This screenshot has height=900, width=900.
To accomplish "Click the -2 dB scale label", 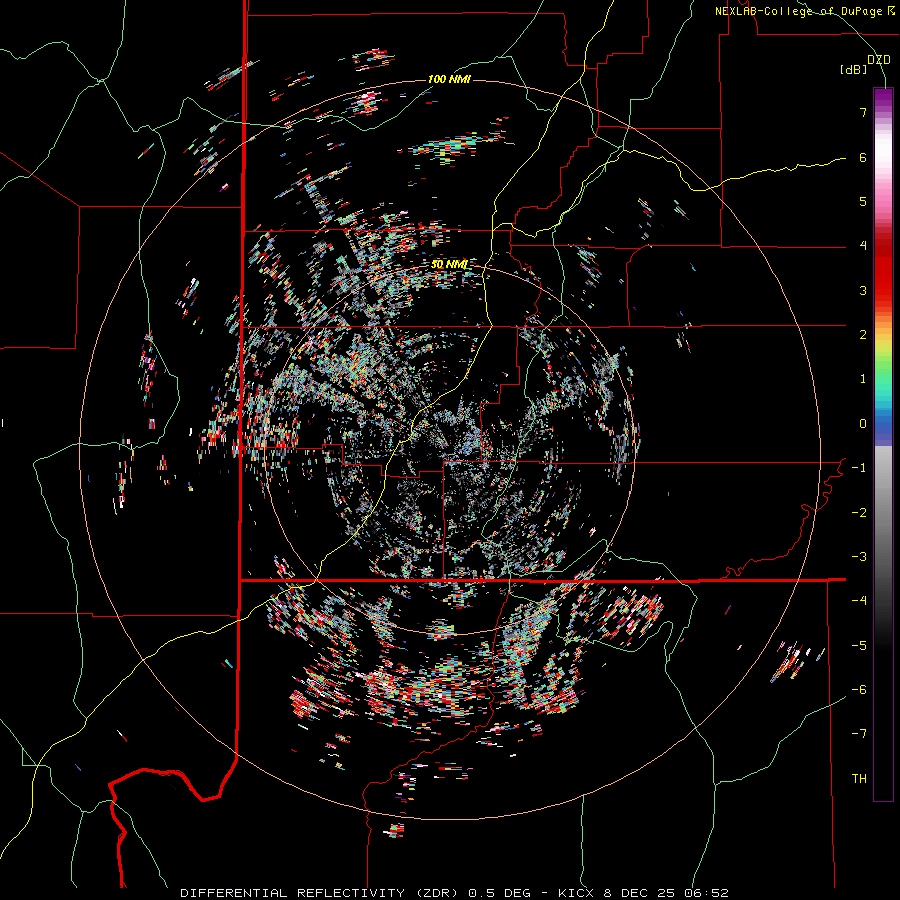I will tap(859, 513).
